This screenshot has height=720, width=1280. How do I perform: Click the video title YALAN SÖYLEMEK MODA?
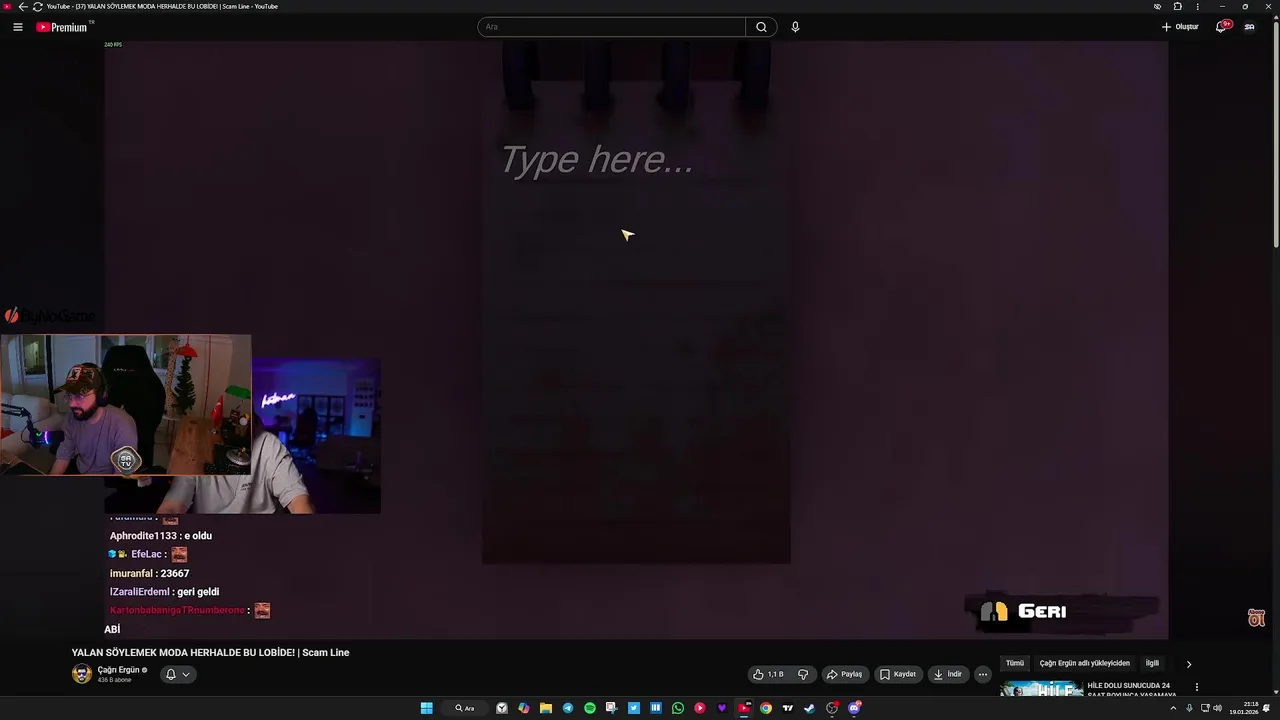tap(210, 653)
